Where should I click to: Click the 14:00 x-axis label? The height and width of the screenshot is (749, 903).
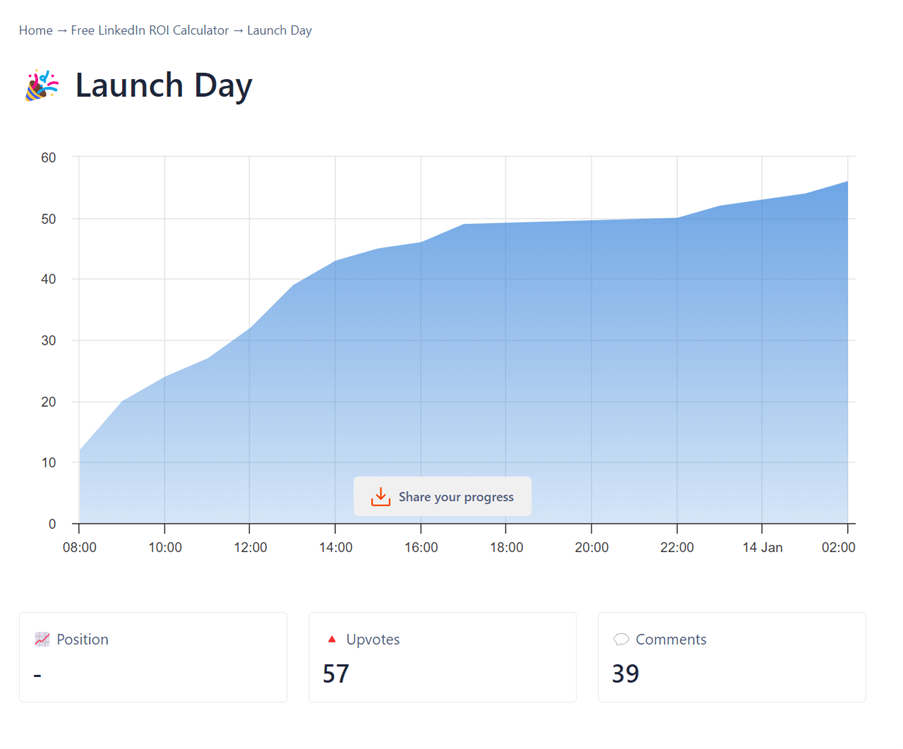point(336,548)
